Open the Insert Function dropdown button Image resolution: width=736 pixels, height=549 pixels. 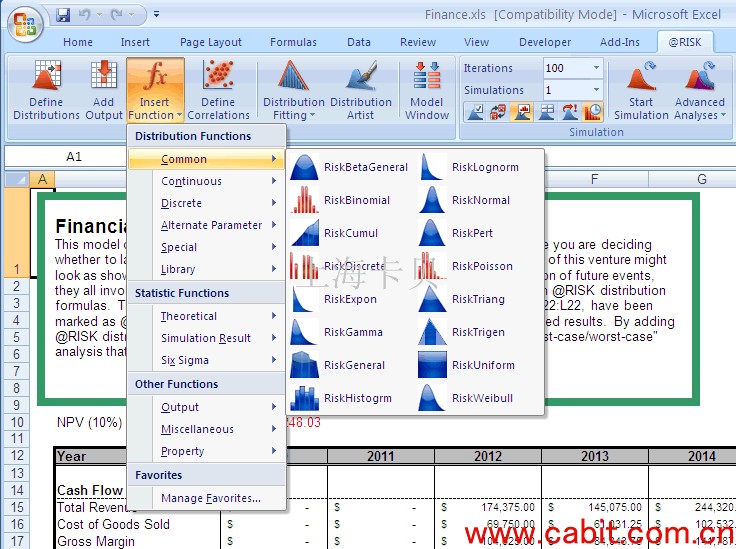tap(155, 90)
